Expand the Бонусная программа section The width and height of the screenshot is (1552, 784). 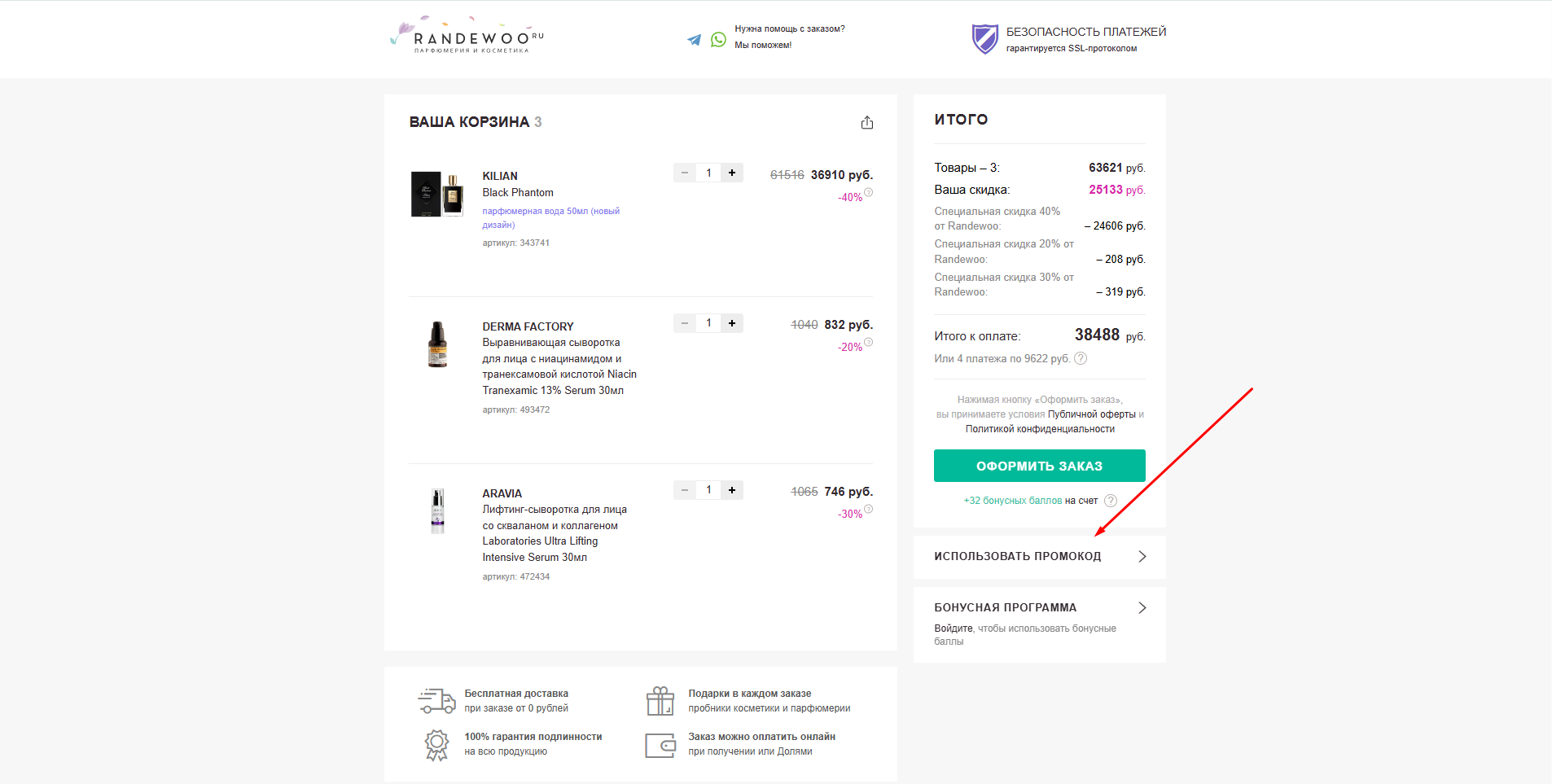[1039, 608]
